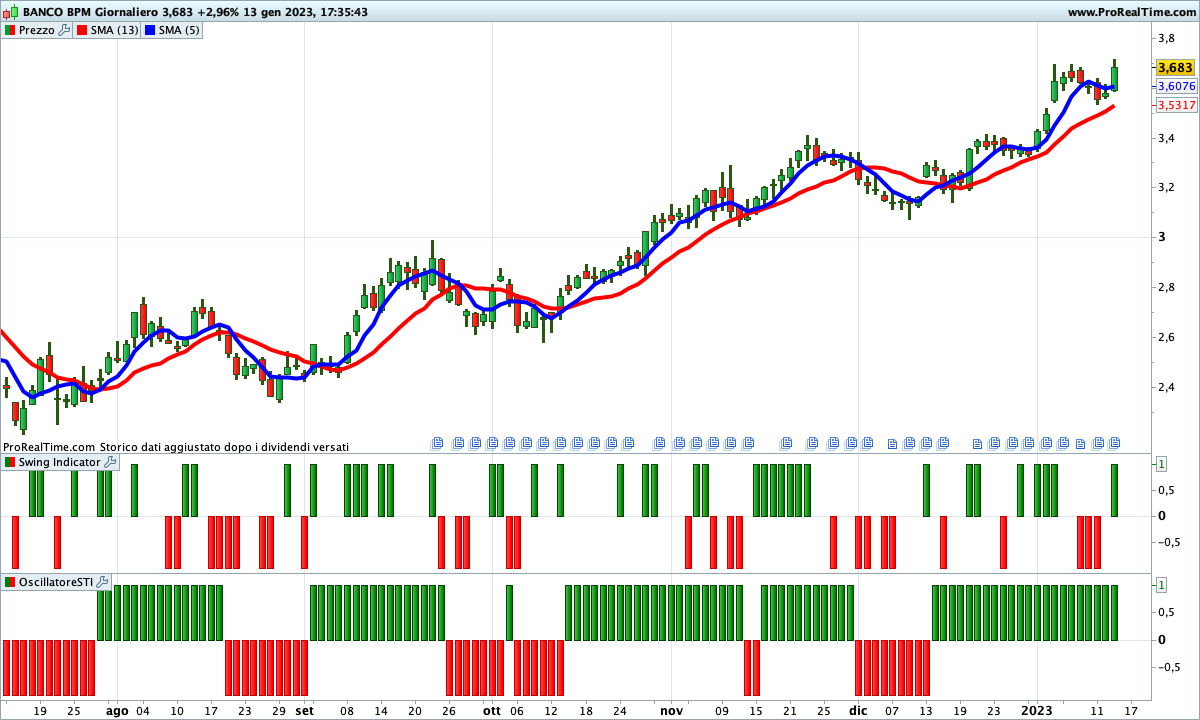Open the www.ProRealTime.com link

point(1132,12)
